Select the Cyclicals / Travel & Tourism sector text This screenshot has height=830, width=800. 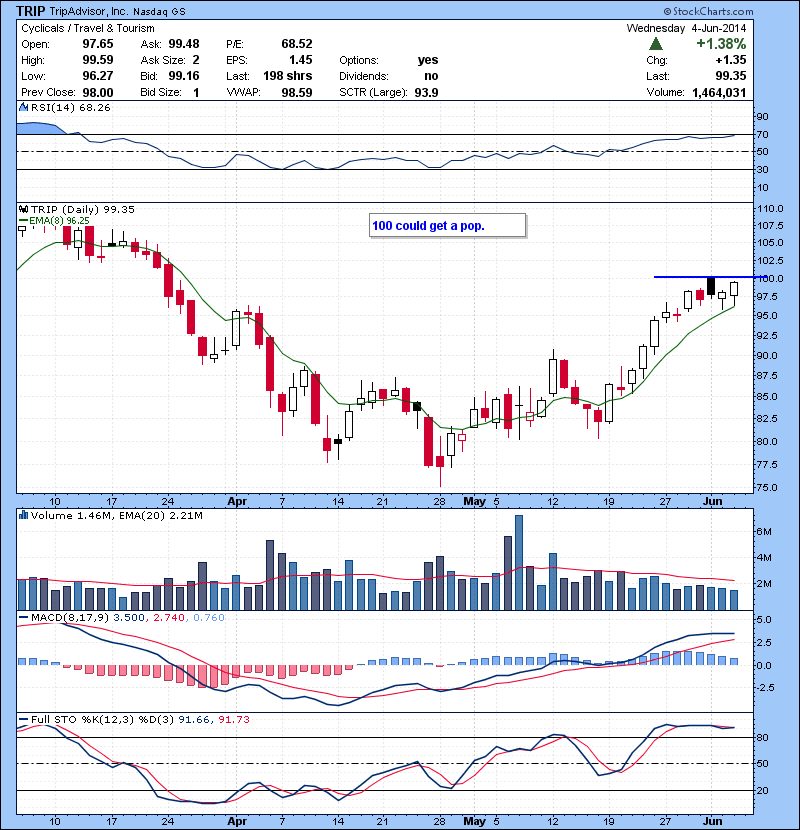[x=88, y=29]
